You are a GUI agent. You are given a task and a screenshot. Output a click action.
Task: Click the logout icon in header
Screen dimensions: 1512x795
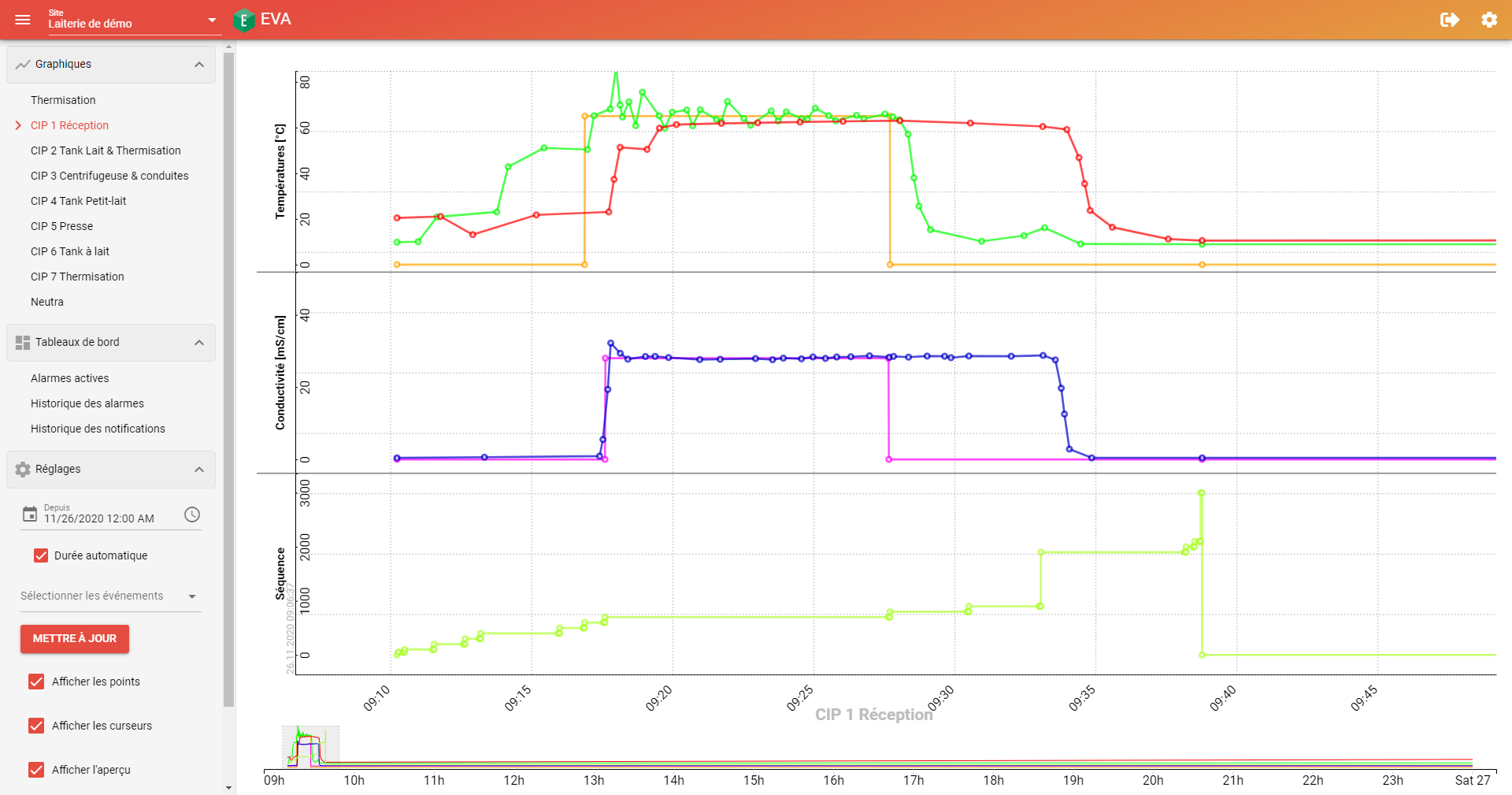(1450, 20)
